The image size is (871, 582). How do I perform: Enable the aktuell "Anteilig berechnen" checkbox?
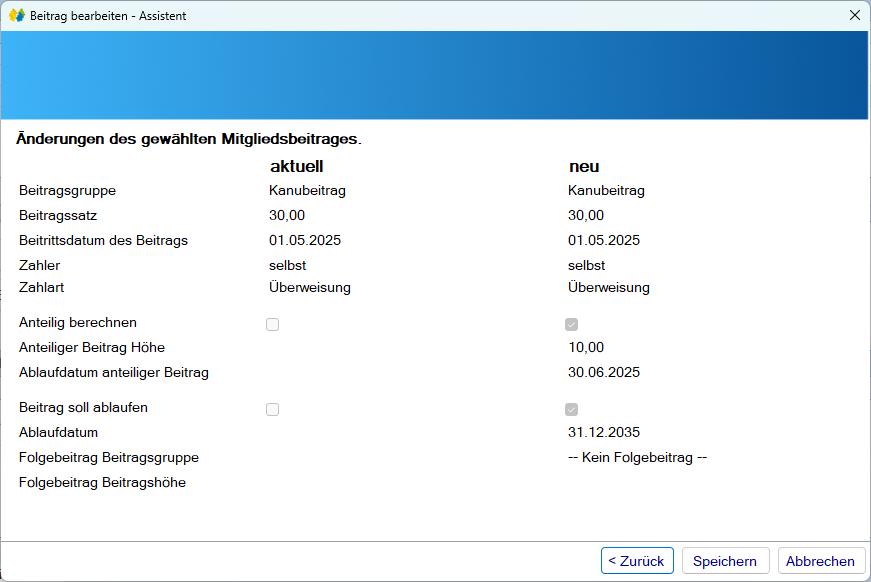coord(272,323)
